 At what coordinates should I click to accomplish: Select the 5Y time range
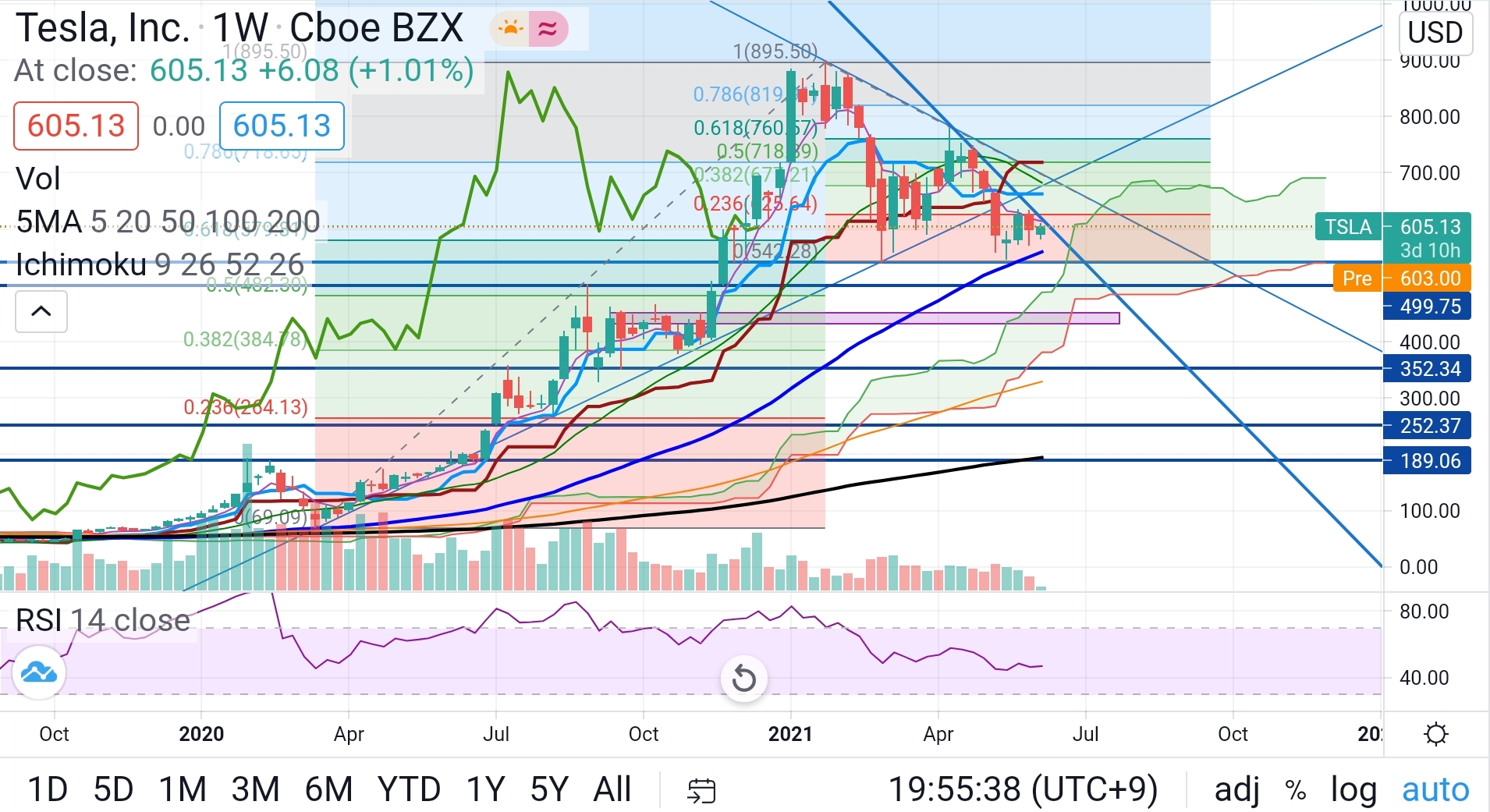click(x=549, y=789)
